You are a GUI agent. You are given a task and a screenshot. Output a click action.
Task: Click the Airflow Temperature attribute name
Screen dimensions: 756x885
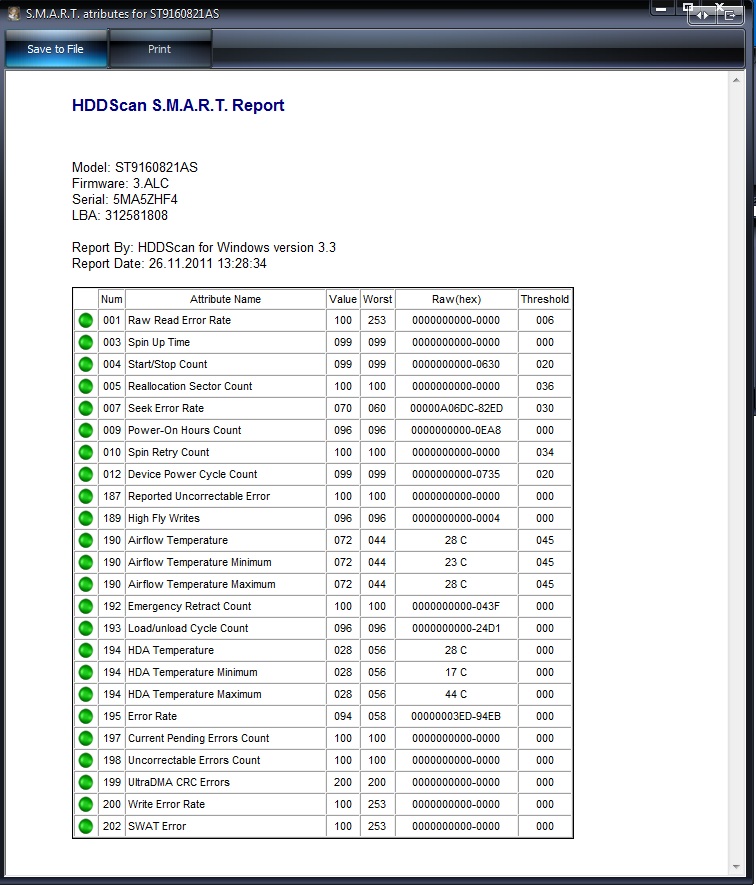178,540
